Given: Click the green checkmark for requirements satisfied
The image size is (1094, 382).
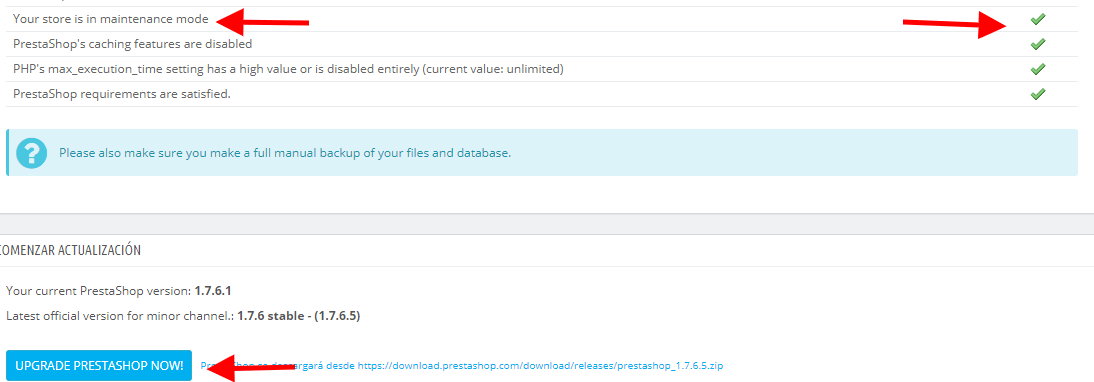Looking at the screenshot, I should pos(1037,94).
